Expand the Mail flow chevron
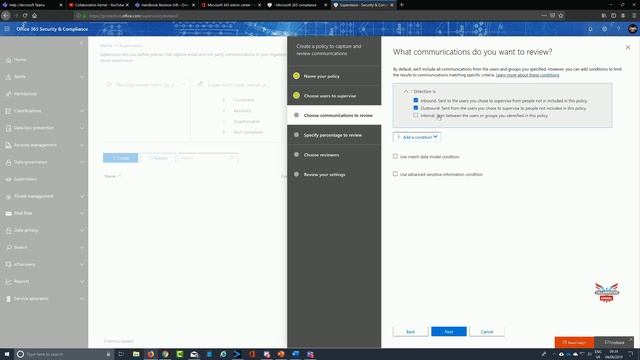The width and height of the screenshot is (640, 360). pos(82,213)
